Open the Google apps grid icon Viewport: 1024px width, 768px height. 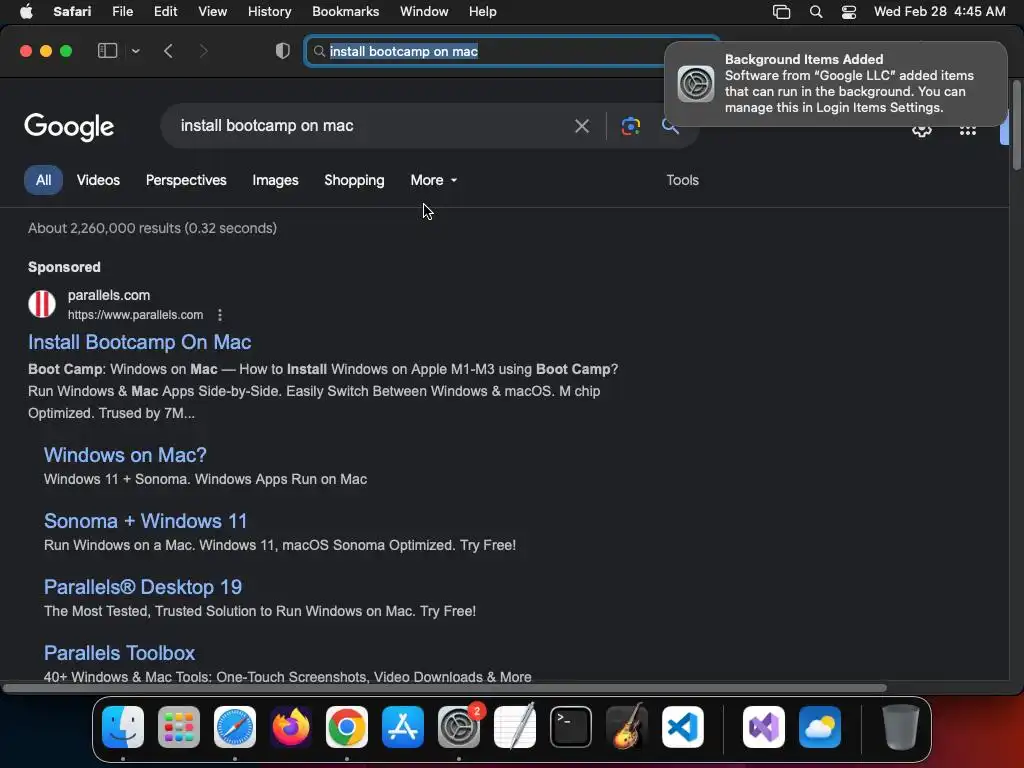pyautogui.click(x=967, y=130)
